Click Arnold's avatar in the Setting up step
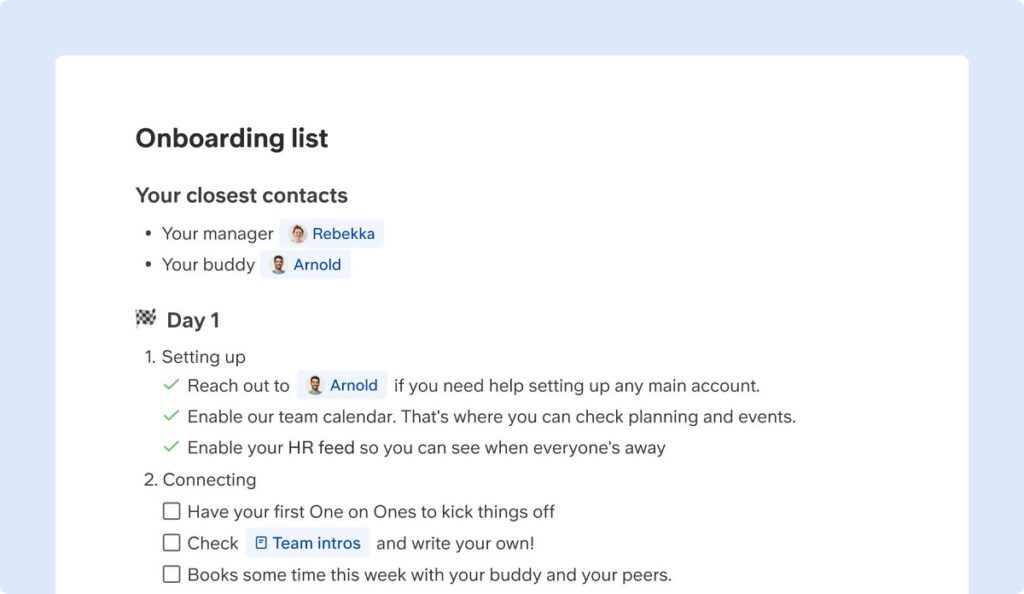Viewport: 1024px width, 594px height. (x=315, y=386)
